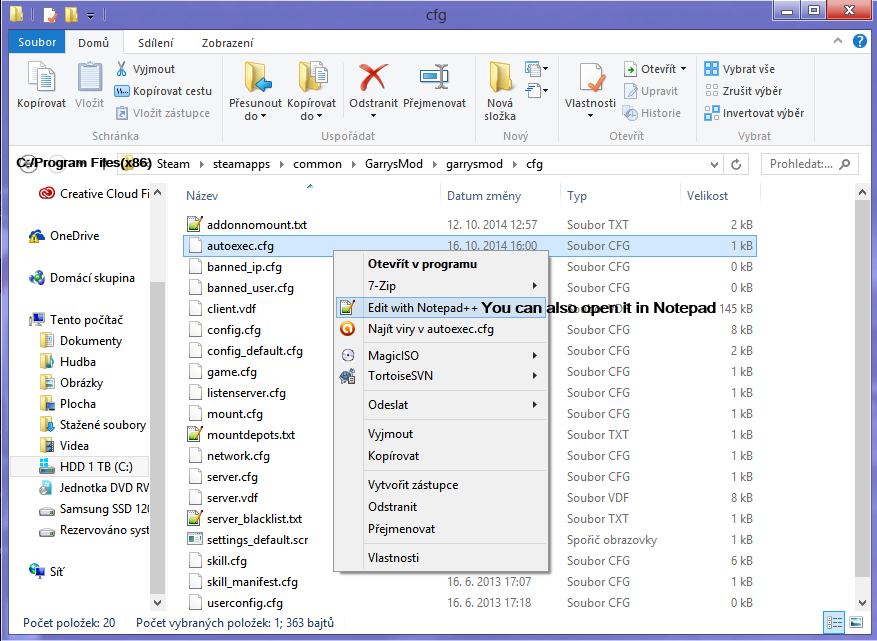This screenshot has width=877, height=641.
Task: Choose Vytvořit zástupce in context menu
Action: point(441,485)
